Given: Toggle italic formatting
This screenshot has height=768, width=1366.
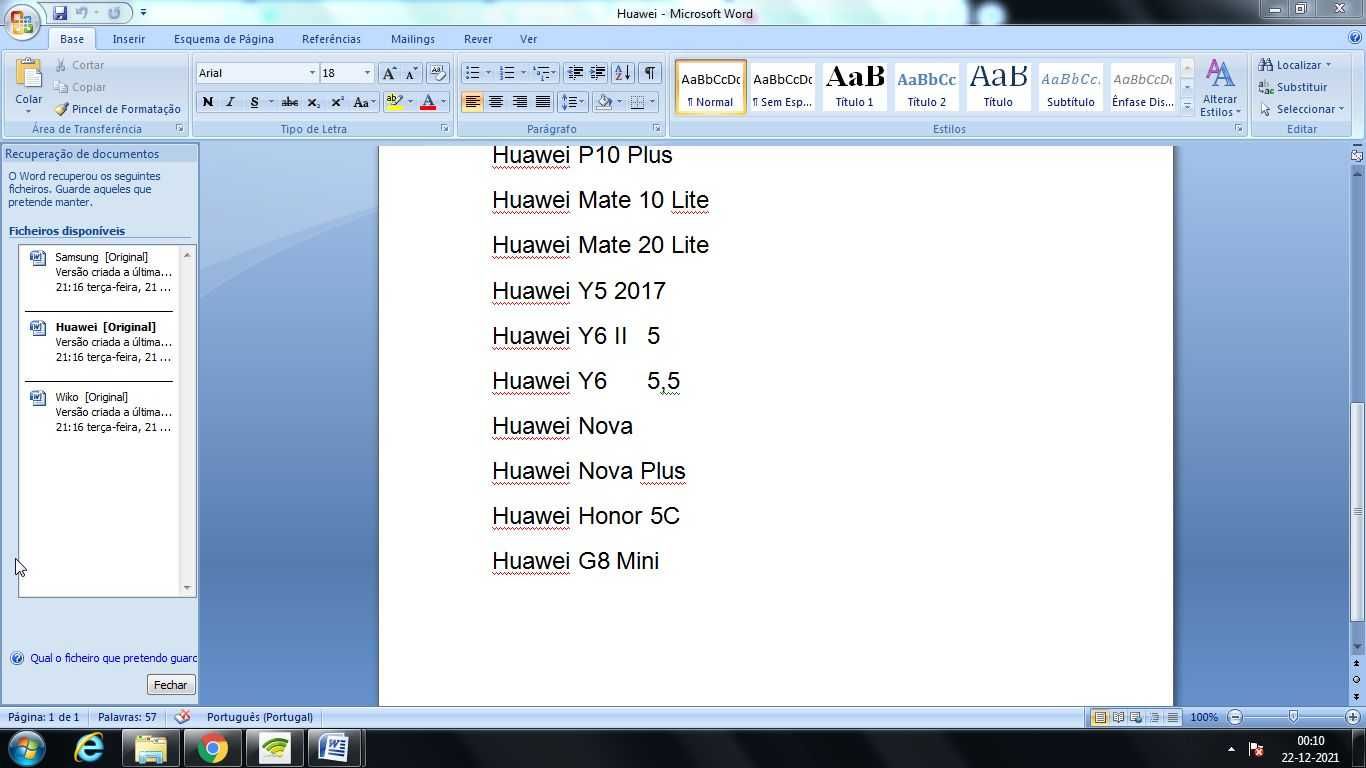Looking at the screenshot, I should (x=230, y=102).
